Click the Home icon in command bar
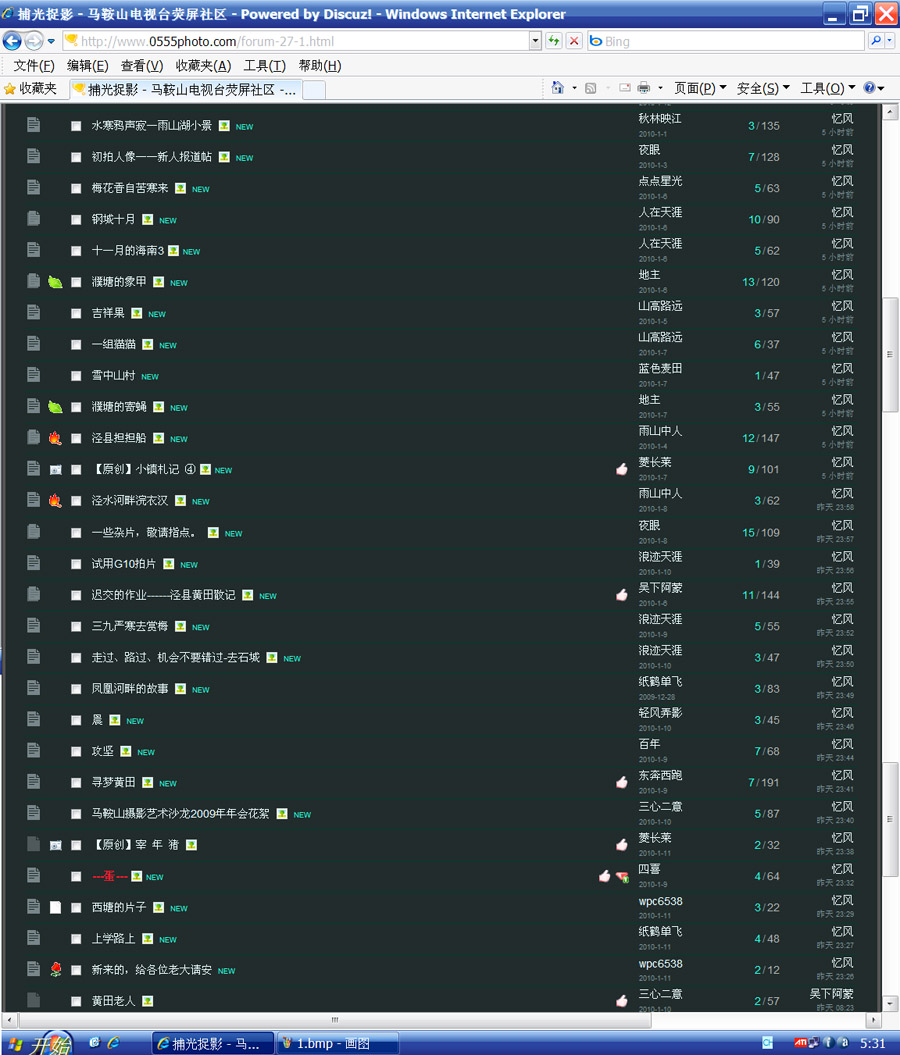Image resolution: width=900 pixels, height=1055 pixels. pos(558,88)
